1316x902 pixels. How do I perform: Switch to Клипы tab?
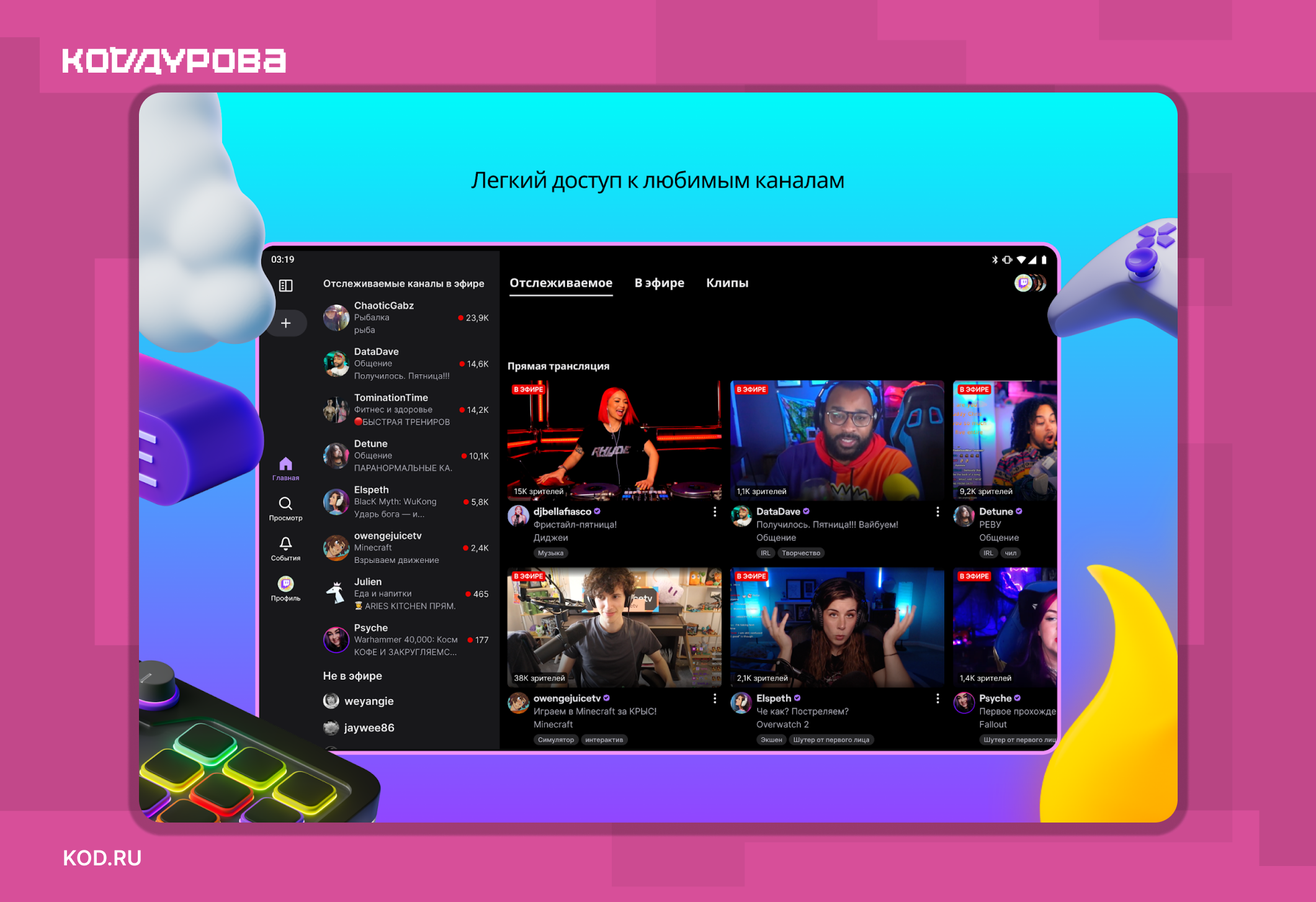727,283
